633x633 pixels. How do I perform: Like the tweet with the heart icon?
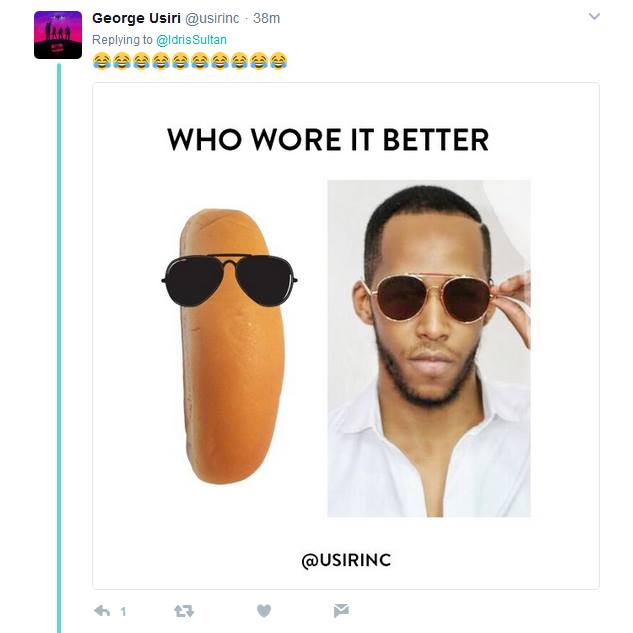[264, 611]
